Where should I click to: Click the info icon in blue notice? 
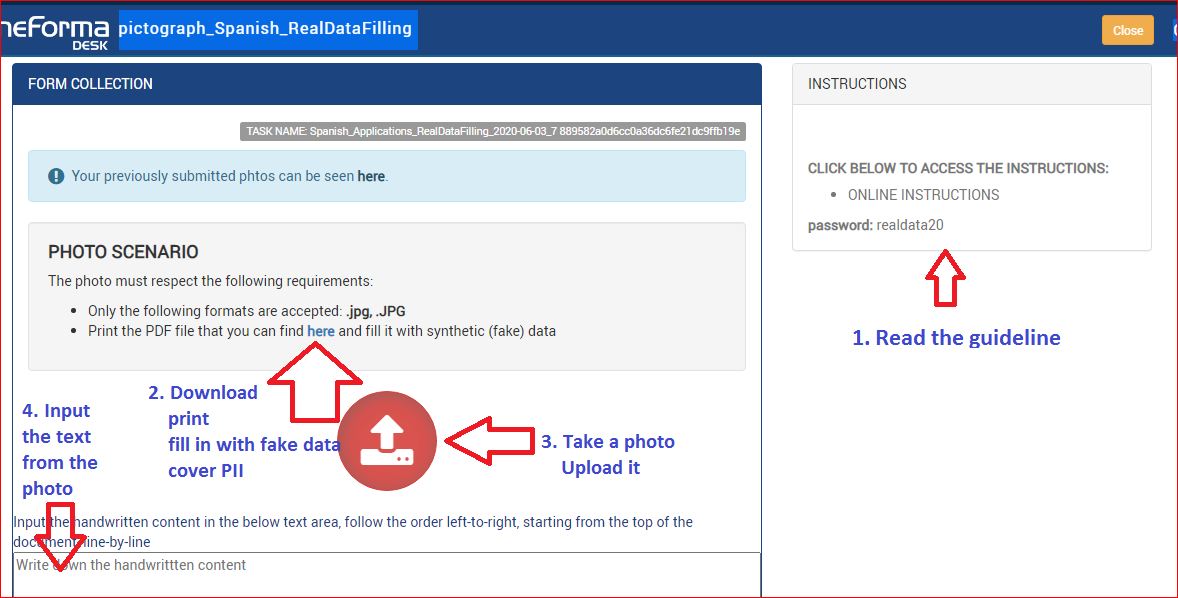click(x=56, y=176)
